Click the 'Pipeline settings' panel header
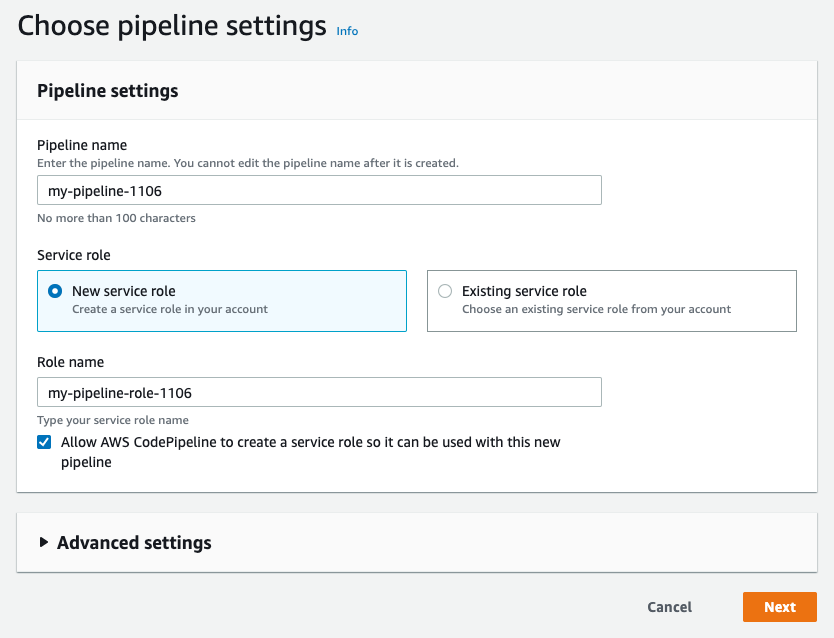 [107, 91]
